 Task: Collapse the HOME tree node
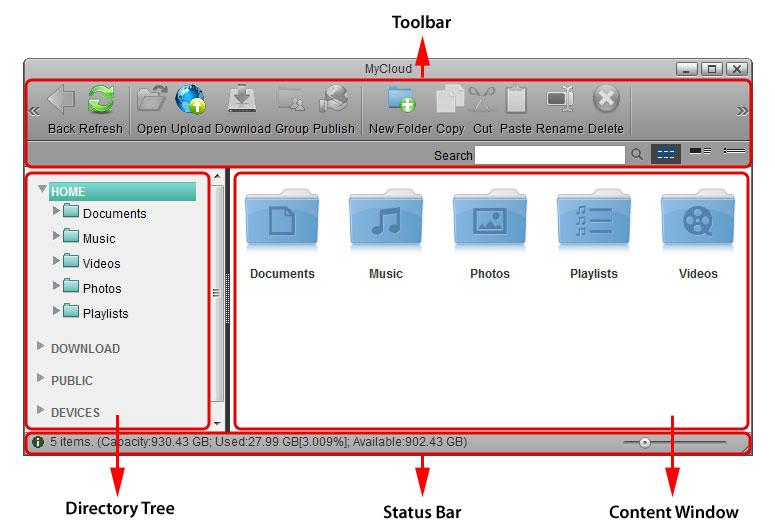(x=43, y=188)
